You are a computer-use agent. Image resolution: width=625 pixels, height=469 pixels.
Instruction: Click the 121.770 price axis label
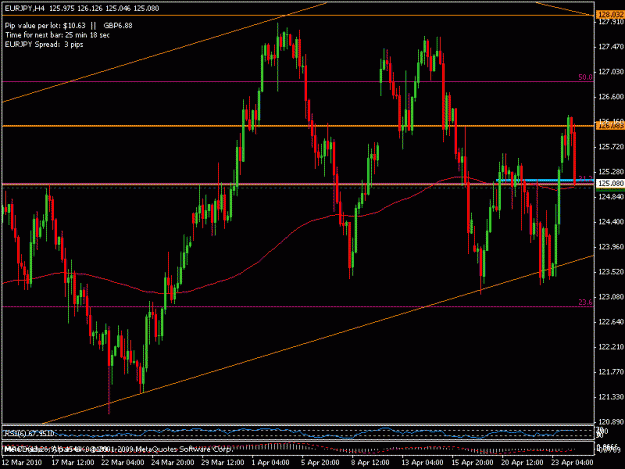611,372
